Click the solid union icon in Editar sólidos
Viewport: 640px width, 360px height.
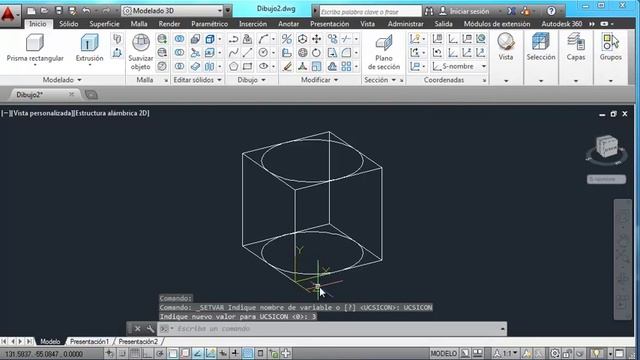(179, 39)
